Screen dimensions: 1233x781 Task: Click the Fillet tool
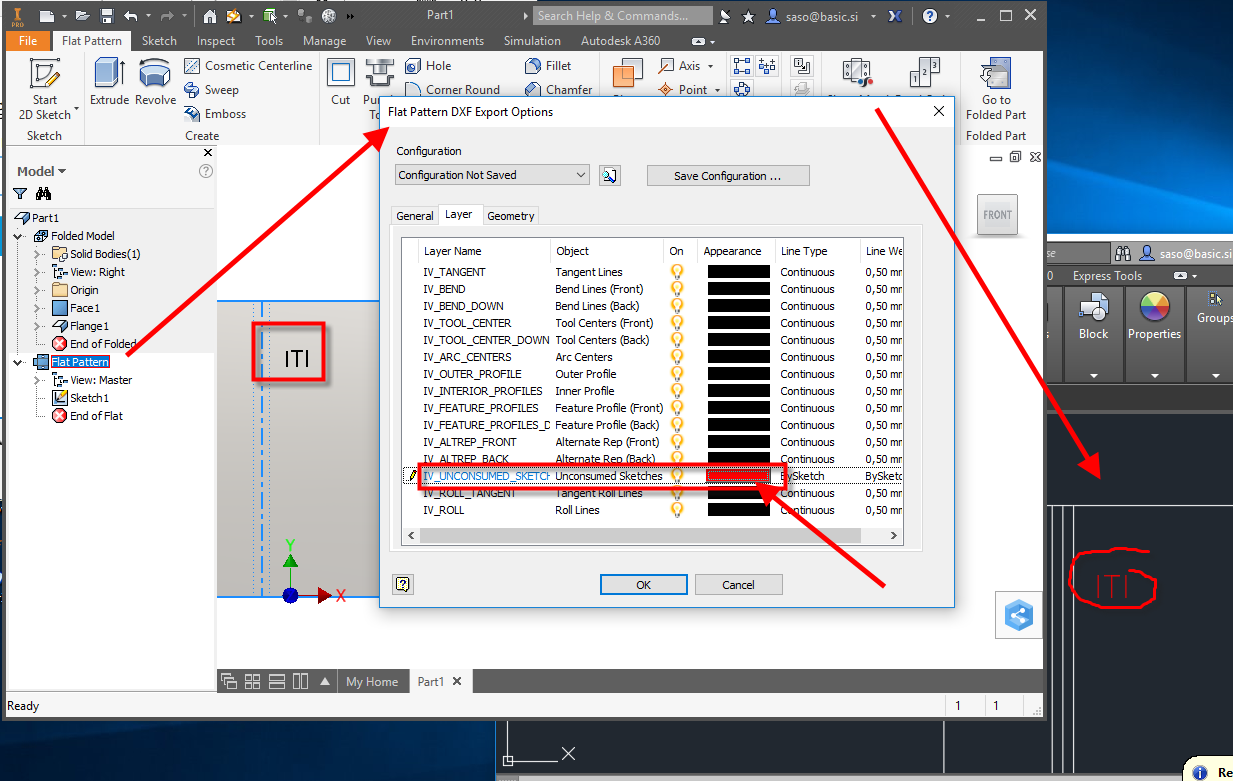548,66
